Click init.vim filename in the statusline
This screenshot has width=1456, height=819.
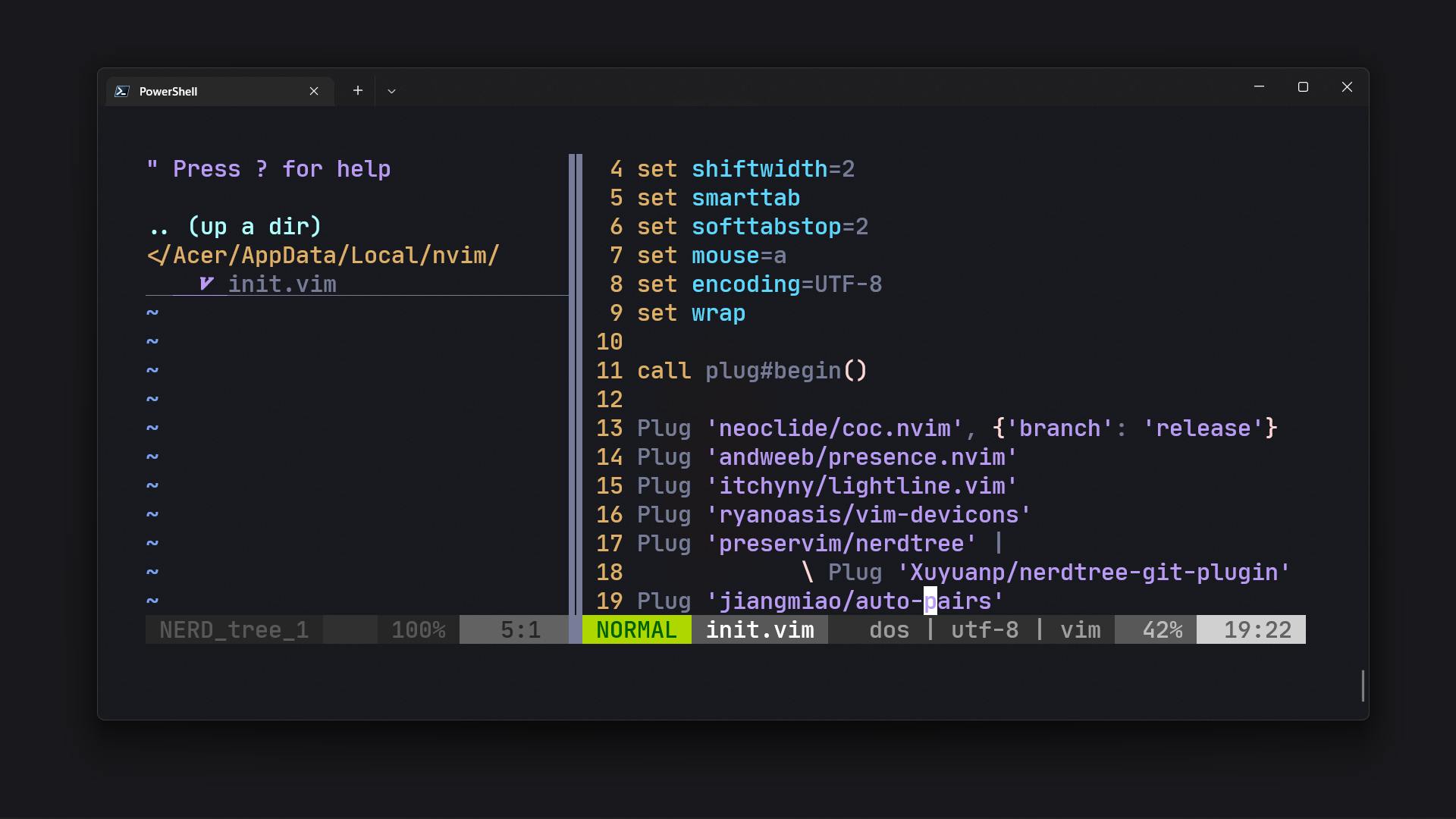click(x=759, y=629)
